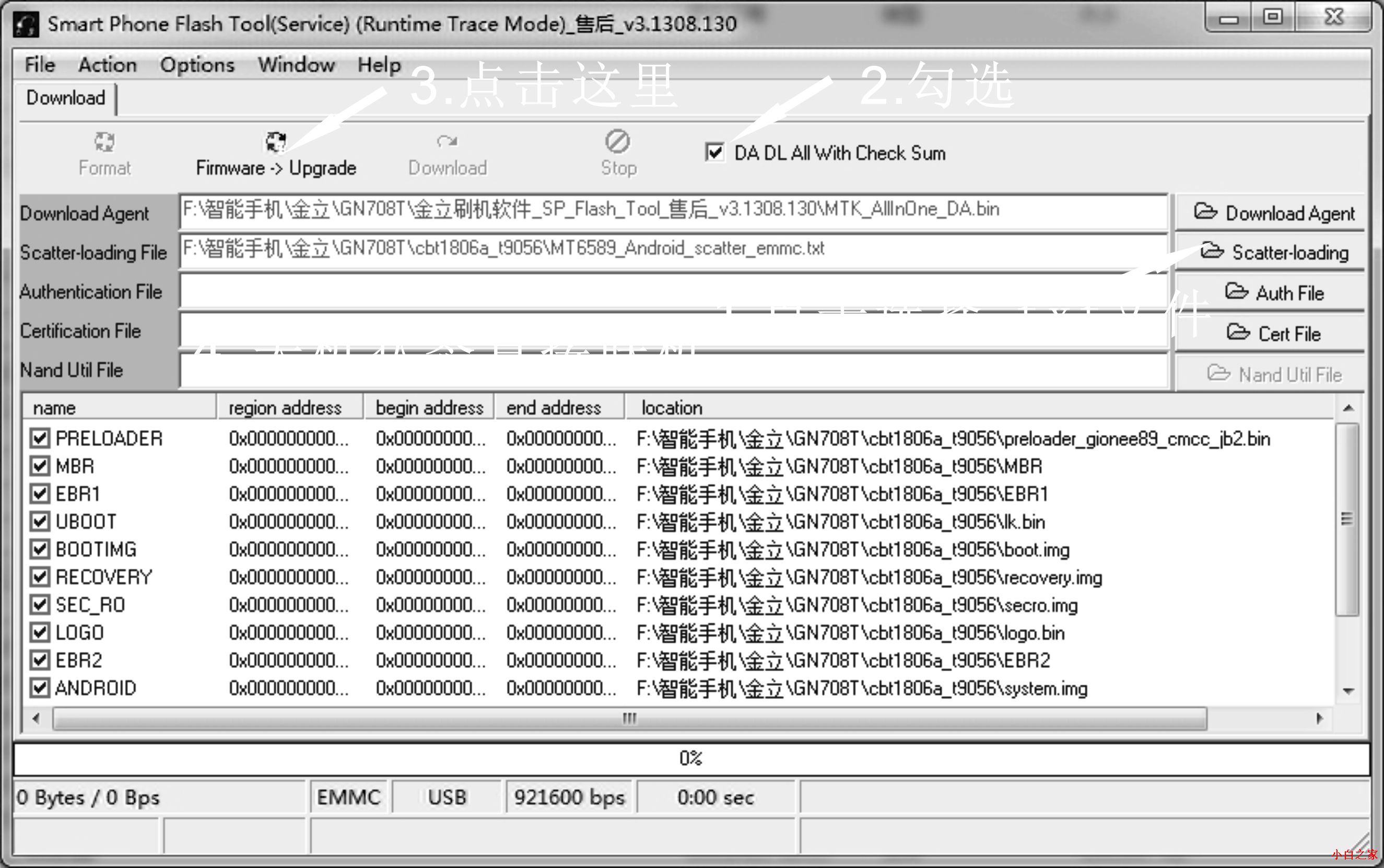
Task: Click the location column header
Action: tap(980, 407)
